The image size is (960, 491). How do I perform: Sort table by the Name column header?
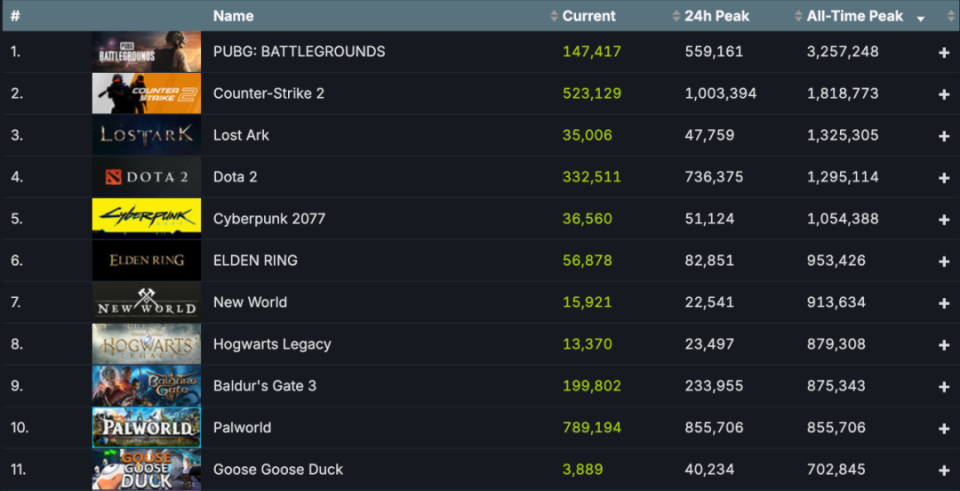[233, 16]
